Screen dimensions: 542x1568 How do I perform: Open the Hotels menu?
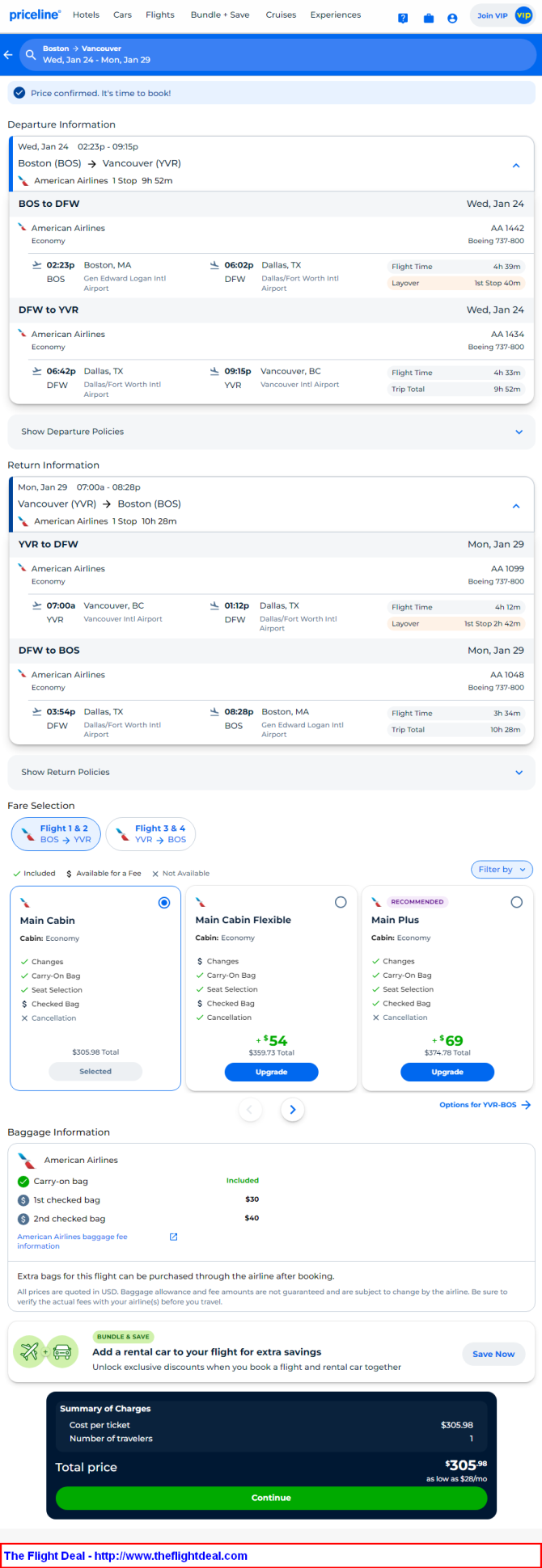click(x=86, y=15)
